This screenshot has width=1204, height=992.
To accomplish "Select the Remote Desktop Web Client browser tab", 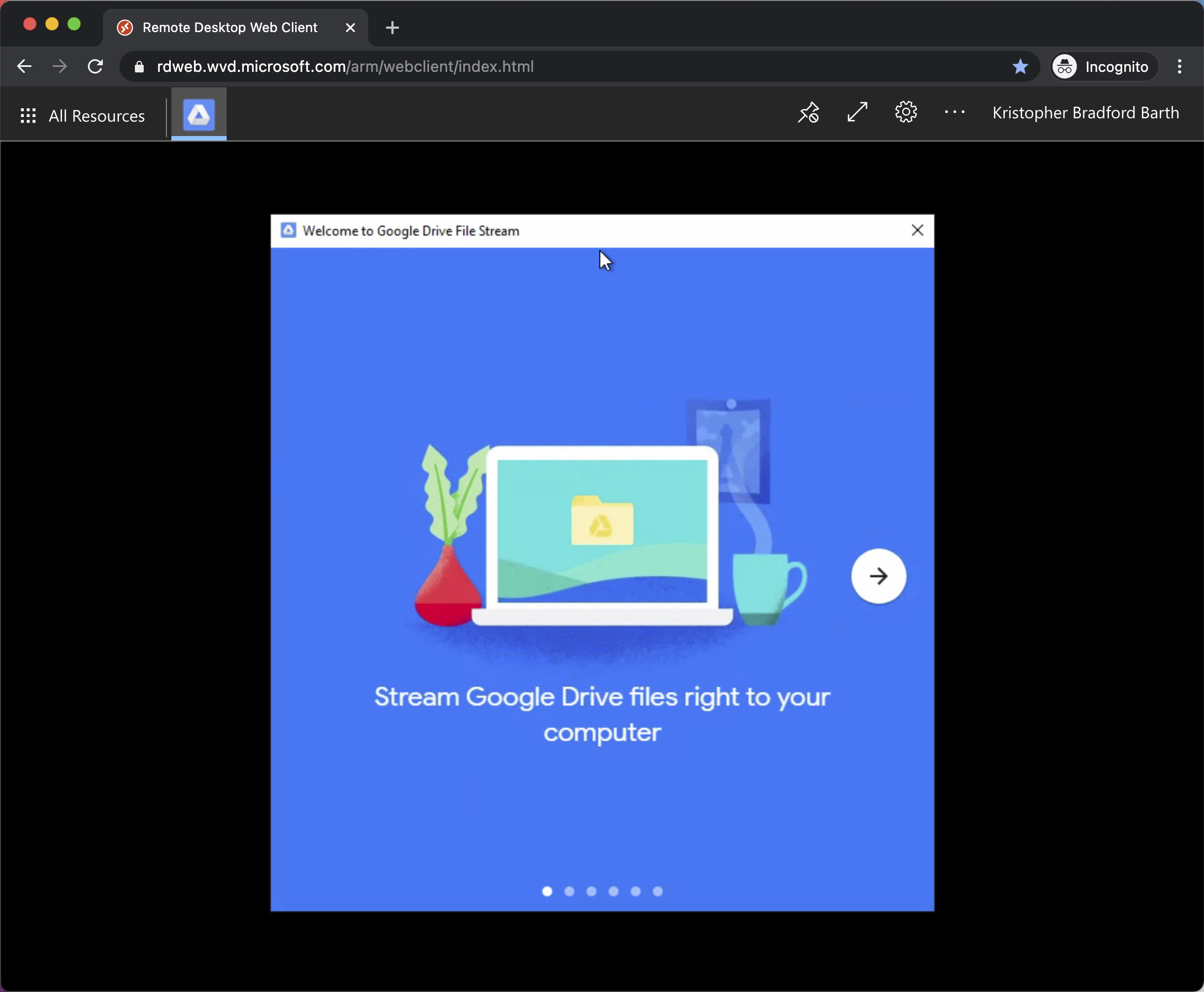I will tap(235, 28).
